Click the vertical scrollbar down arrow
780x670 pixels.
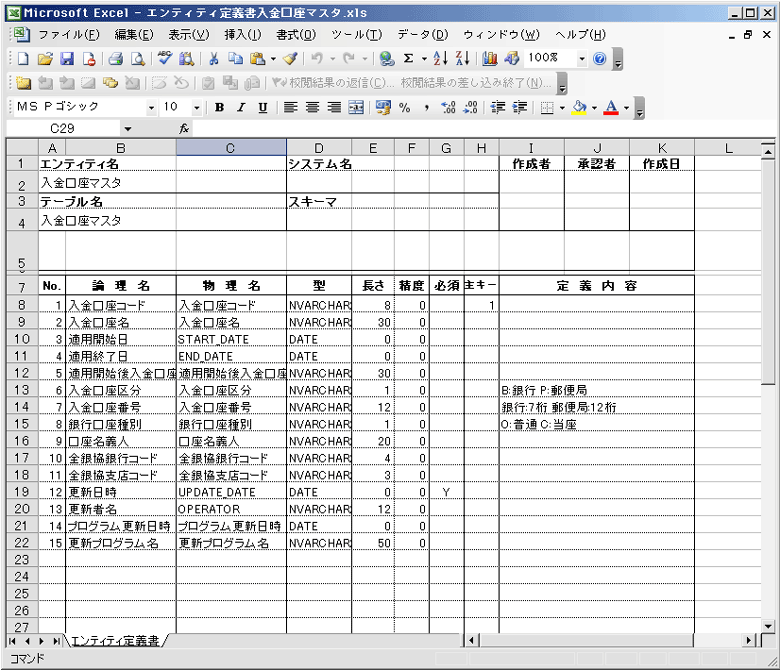[768, 626]
